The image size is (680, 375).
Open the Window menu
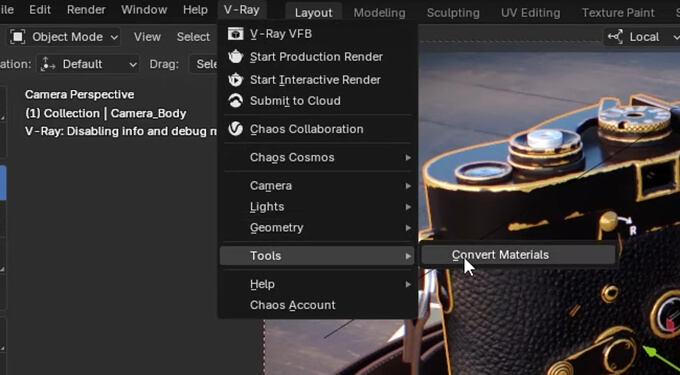click(144, 10)
